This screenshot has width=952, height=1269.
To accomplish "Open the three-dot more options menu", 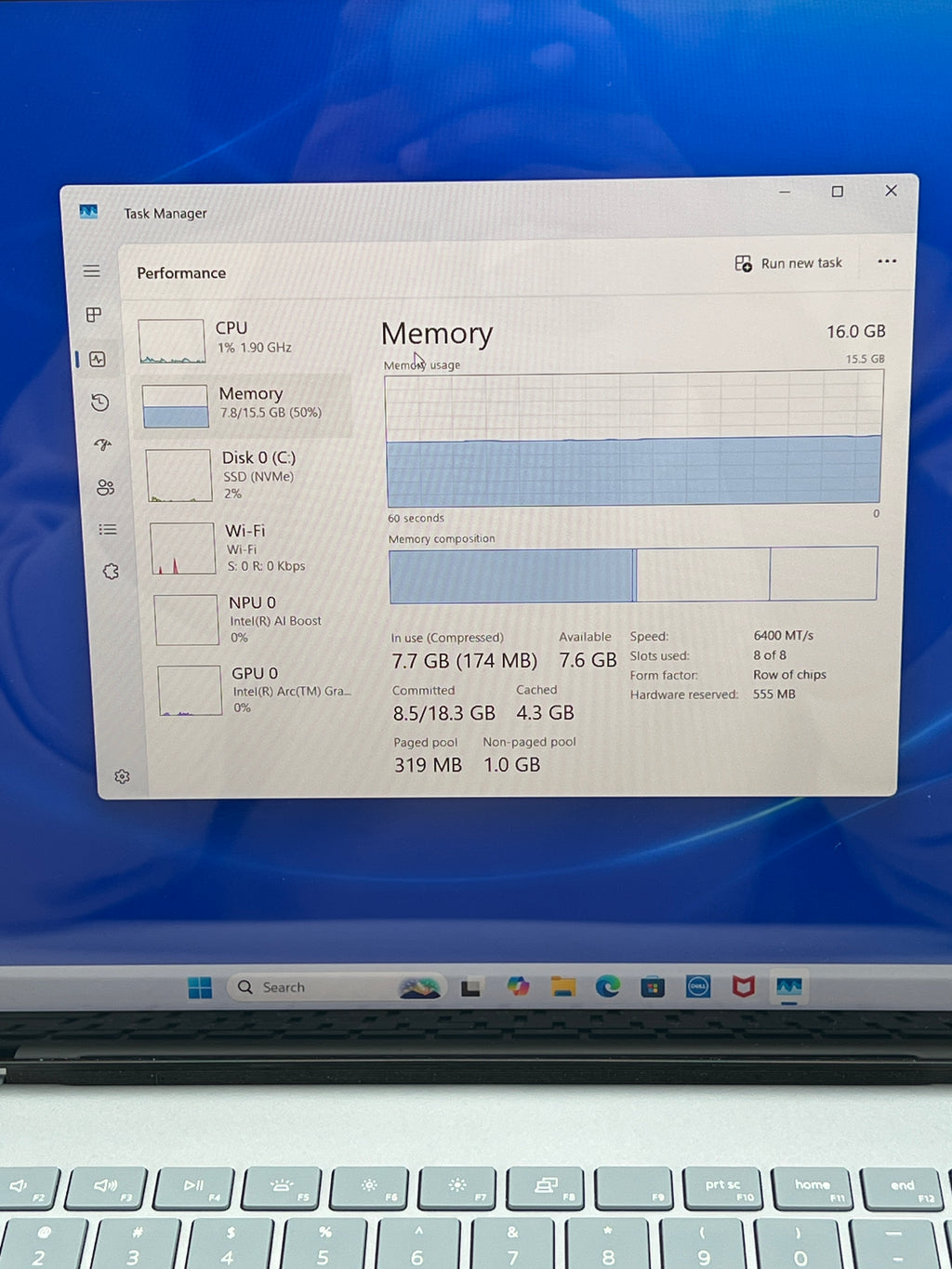I will pos(887,261).
